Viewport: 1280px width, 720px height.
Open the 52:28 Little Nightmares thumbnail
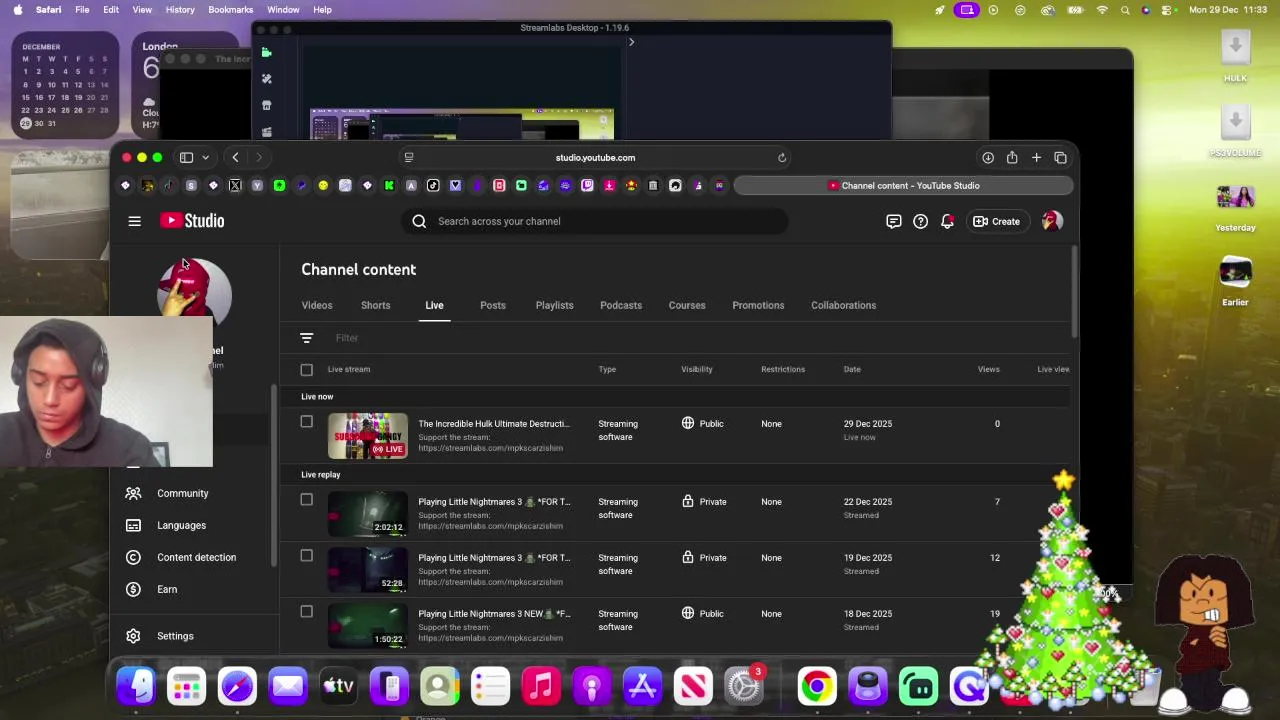coord(368,569)
